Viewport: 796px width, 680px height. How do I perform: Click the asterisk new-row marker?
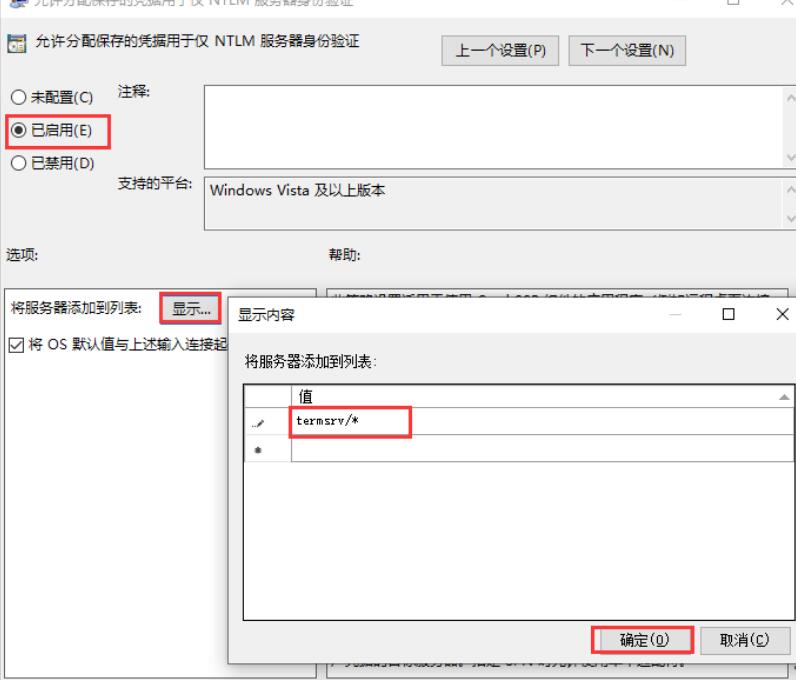pos(258,450)
